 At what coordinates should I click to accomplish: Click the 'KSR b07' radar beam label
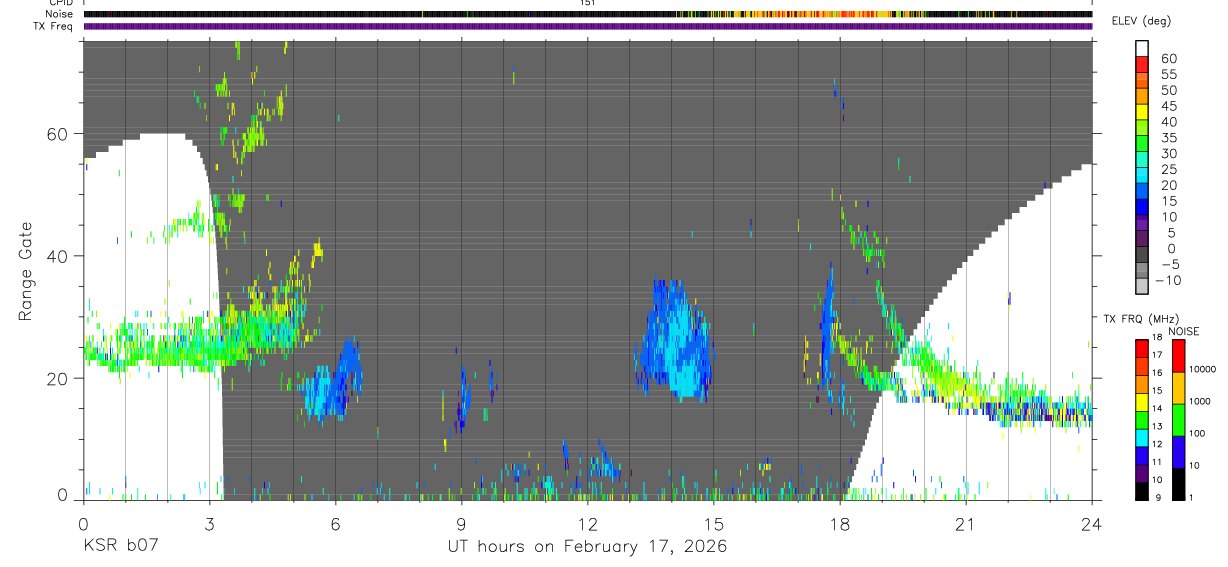tap(119, 546)
